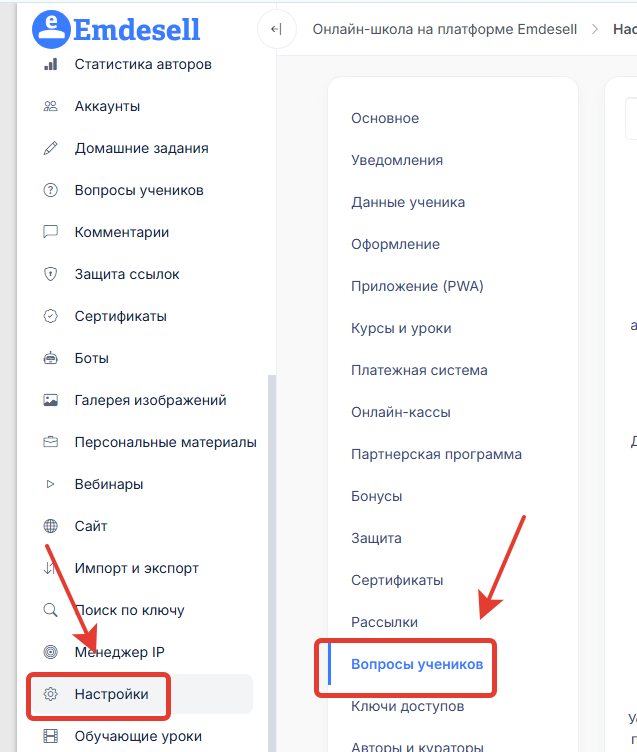
Task: Open Настройки in the sidebar
Action: point(111,694)
